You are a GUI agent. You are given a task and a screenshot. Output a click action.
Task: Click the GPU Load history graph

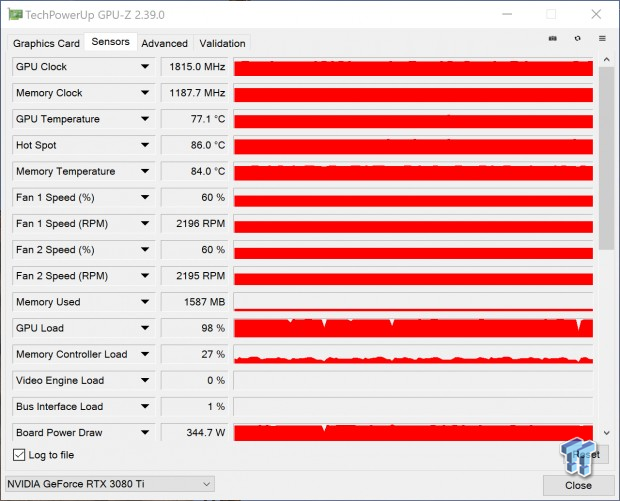coord(413,328)
